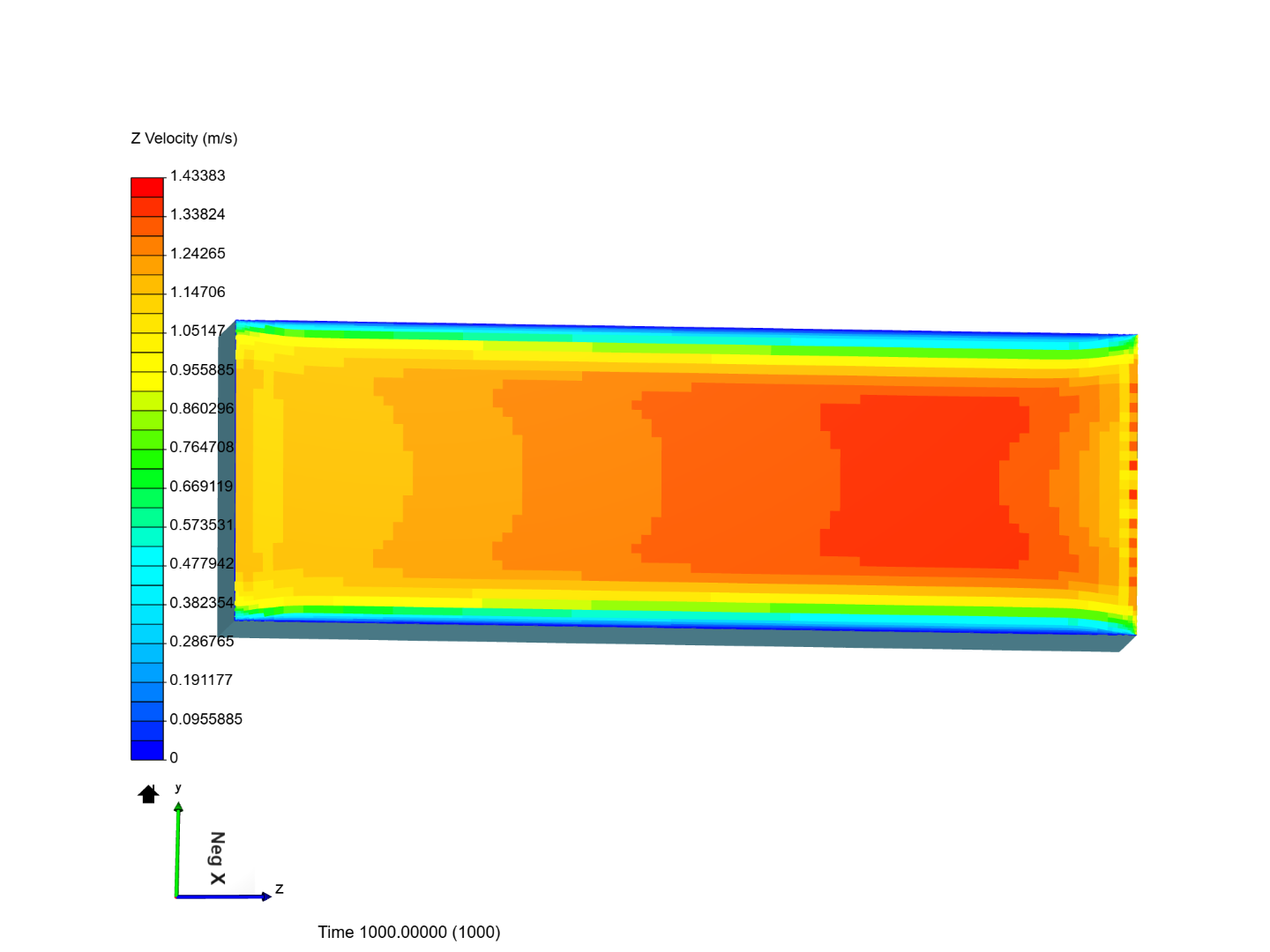
Task: Click the legend value 0.764708
Action: pyautogui.click(x=202, y=447)
